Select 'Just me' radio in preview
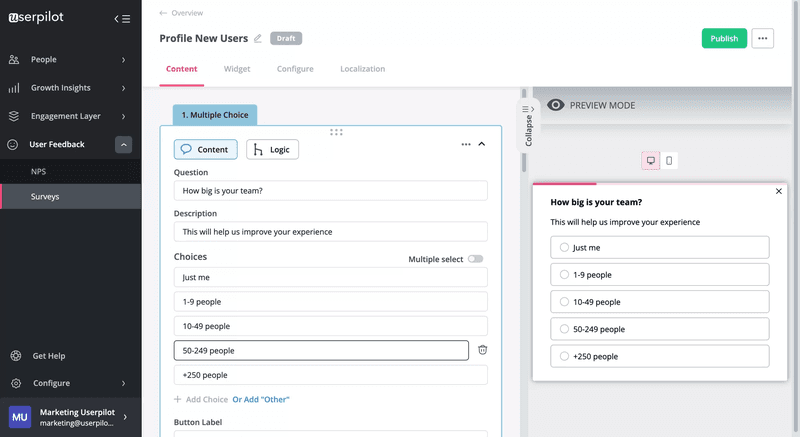Viewport: 800px width, 437px height. click(x=564, y=247)
